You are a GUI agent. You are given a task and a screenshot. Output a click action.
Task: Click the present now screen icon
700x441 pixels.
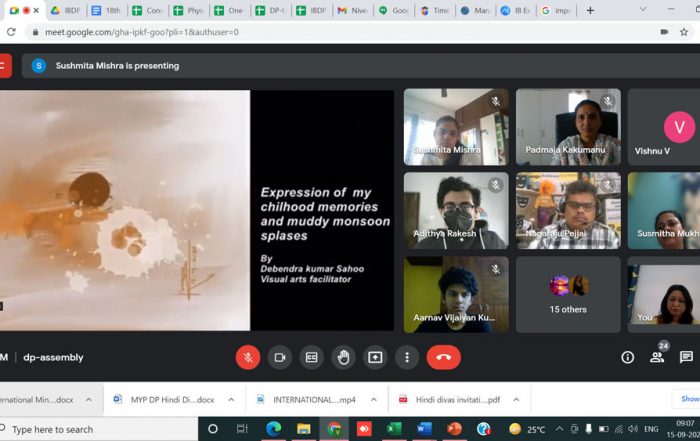375,357
